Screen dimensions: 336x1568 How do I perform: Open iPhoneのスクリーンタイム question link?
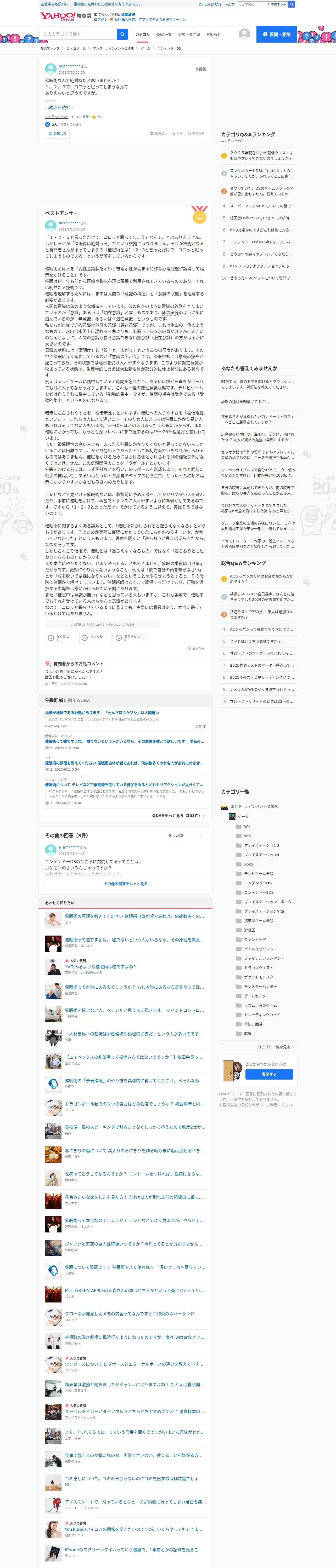(133, 1550)
